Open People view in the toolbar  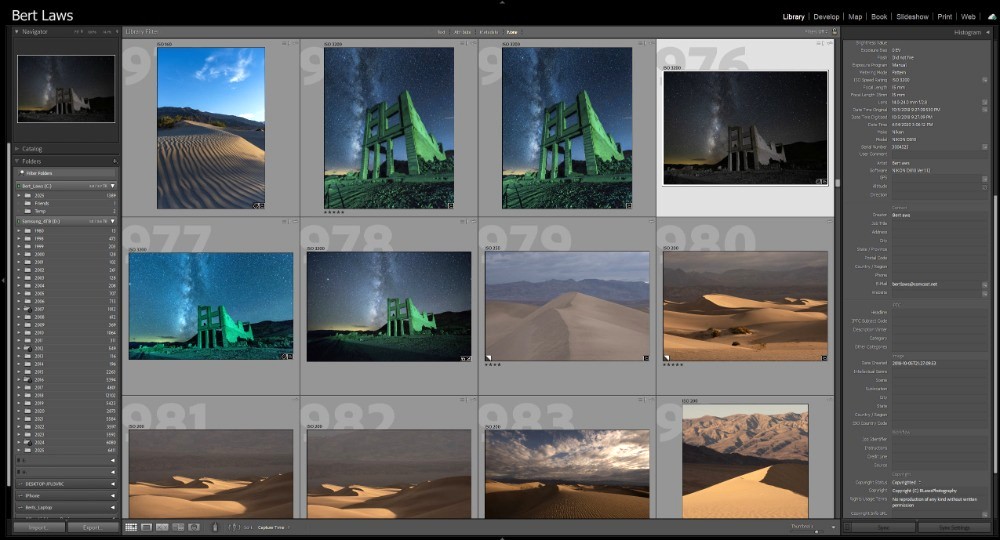point(194,527)
